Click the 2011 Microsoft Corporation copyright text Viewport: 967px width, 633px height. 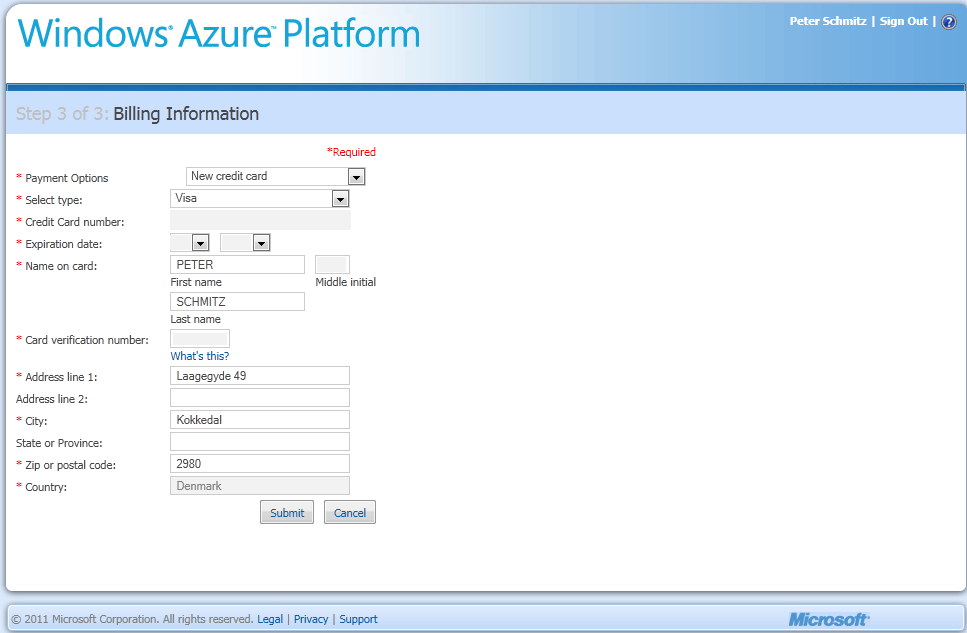click(x=133, y=619)
